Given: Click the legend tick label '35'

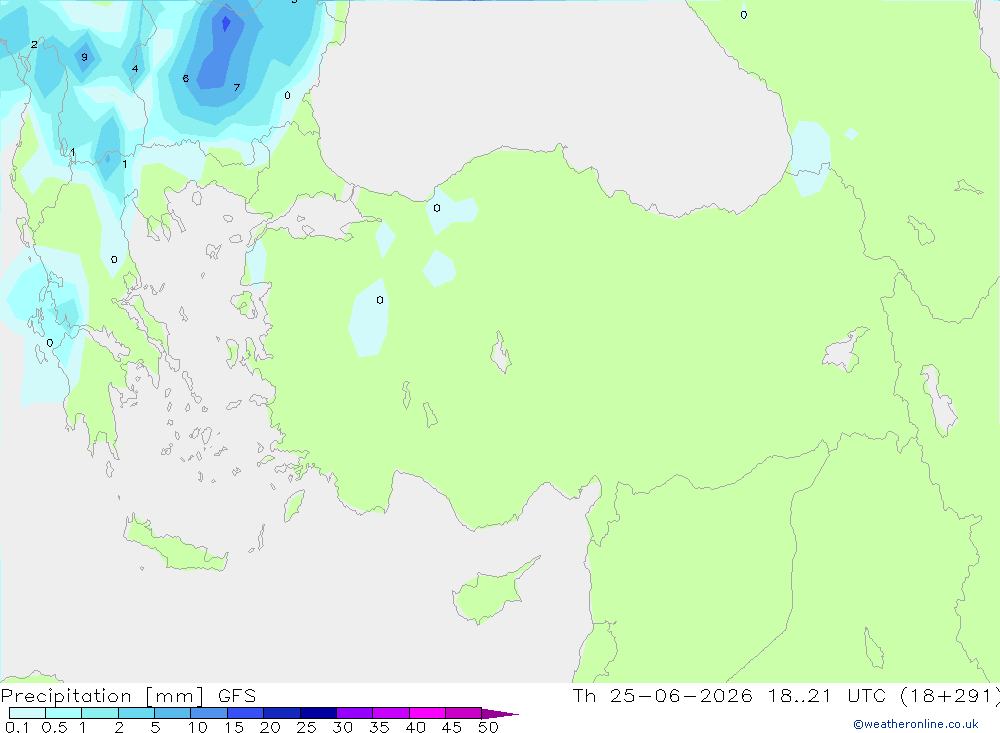Looking at the screenshot, I should click(x=379, y=727).
